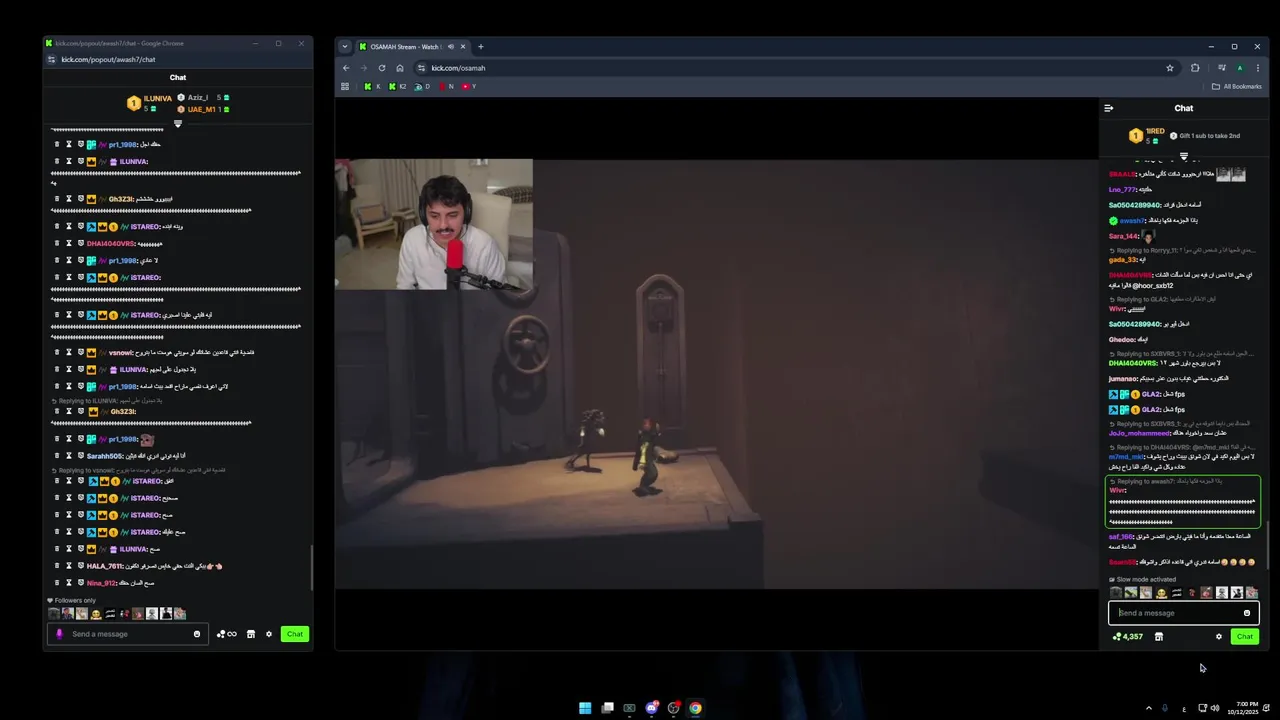Reload the kick.com/osamah page

382,68
